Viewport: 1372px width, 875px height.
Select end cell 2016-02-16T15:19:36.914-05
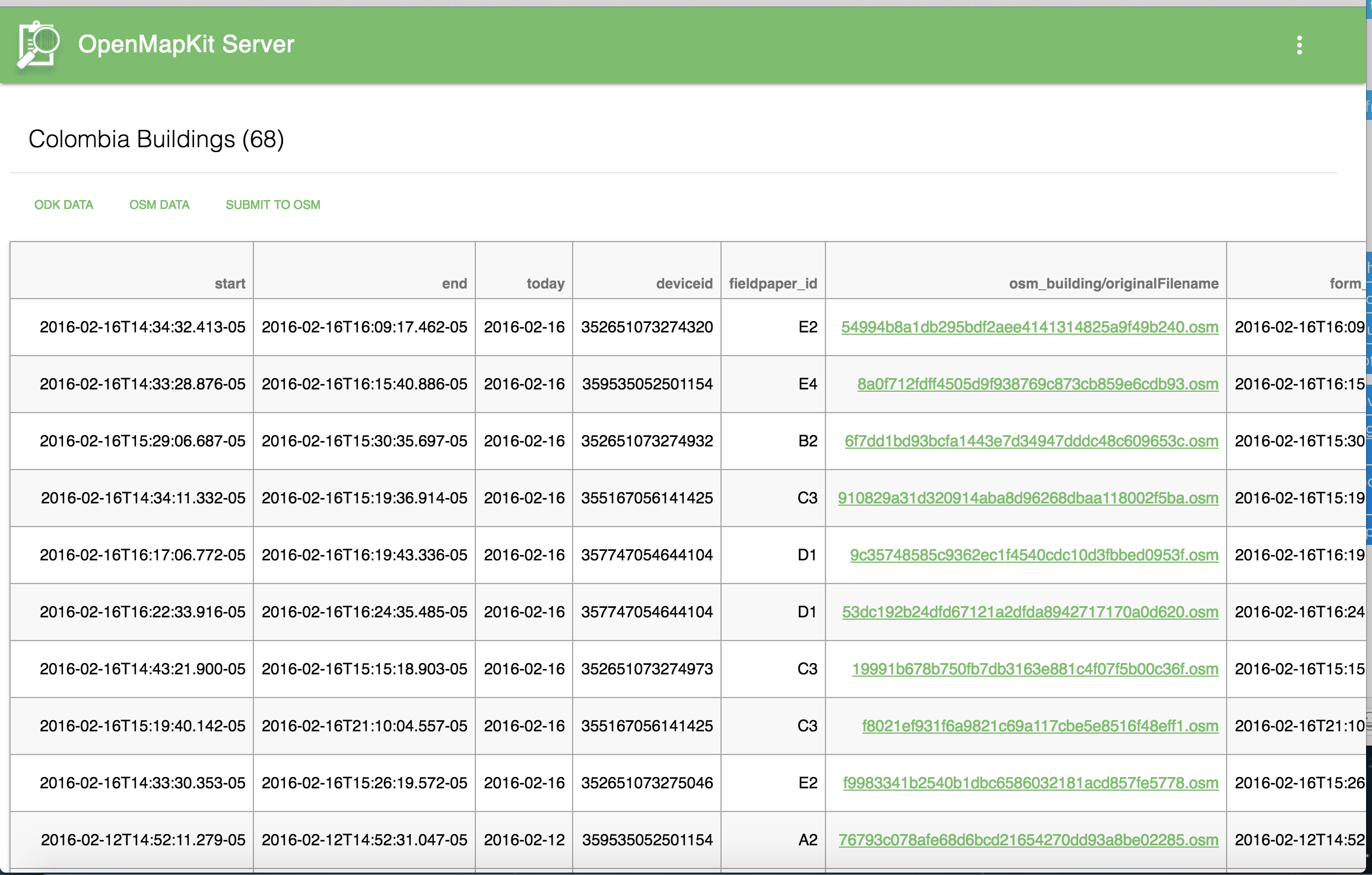364,498
